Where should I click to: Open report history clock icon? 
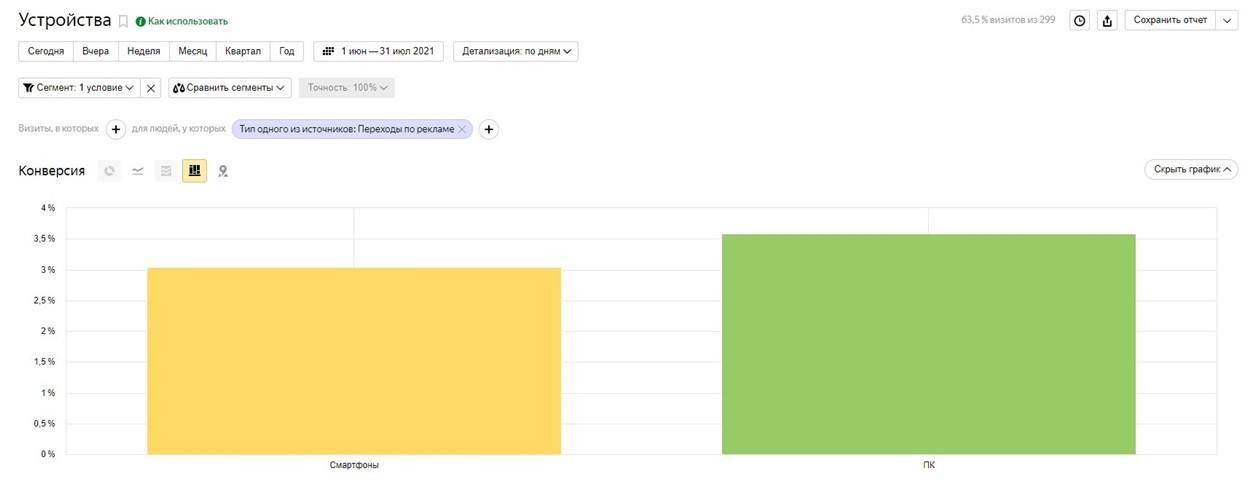pos(1080,20)
